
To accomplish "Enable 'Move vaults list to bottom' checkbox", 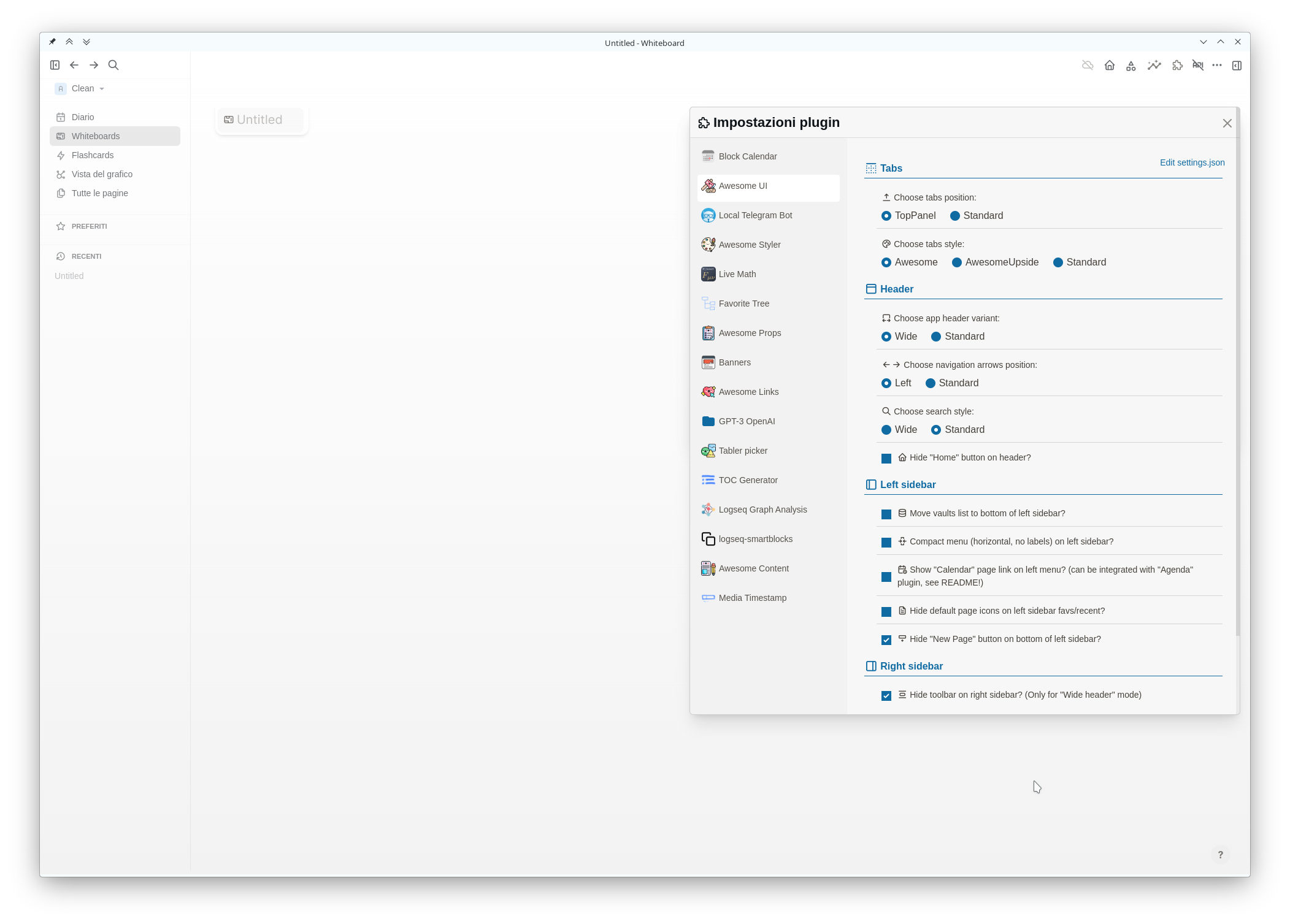I will 886,514.
